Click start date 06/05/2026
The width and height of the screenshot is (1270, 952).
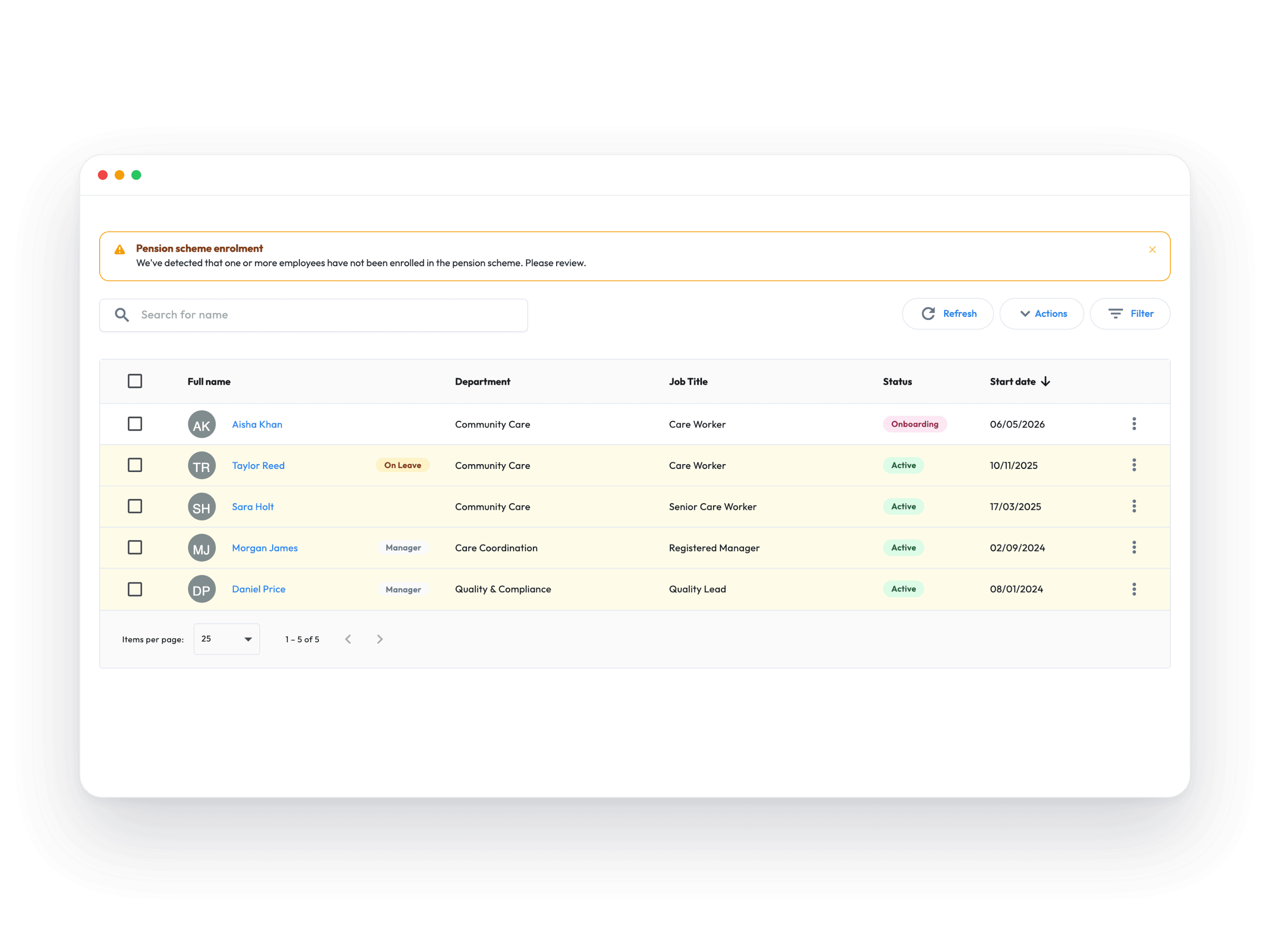tap(1017, 424)
